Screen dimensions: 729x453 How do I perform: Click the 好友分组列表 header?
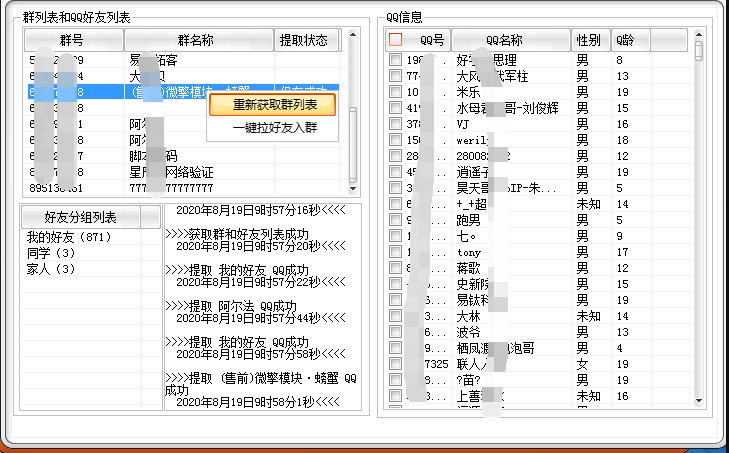(80, 217)
